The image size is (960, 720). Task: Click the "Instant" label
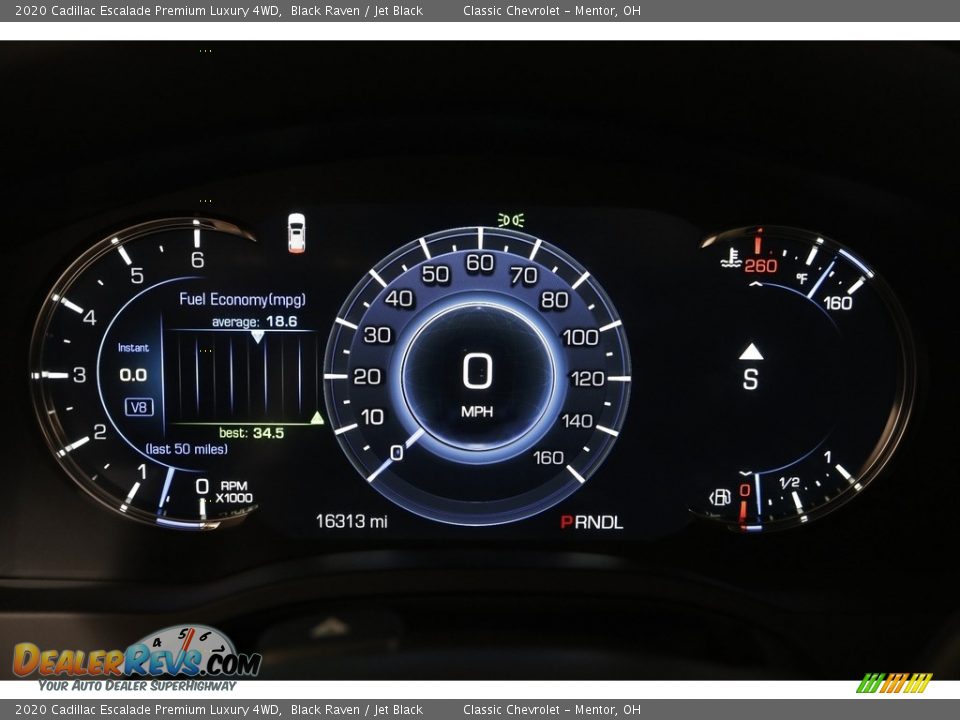tap(133, 348)
